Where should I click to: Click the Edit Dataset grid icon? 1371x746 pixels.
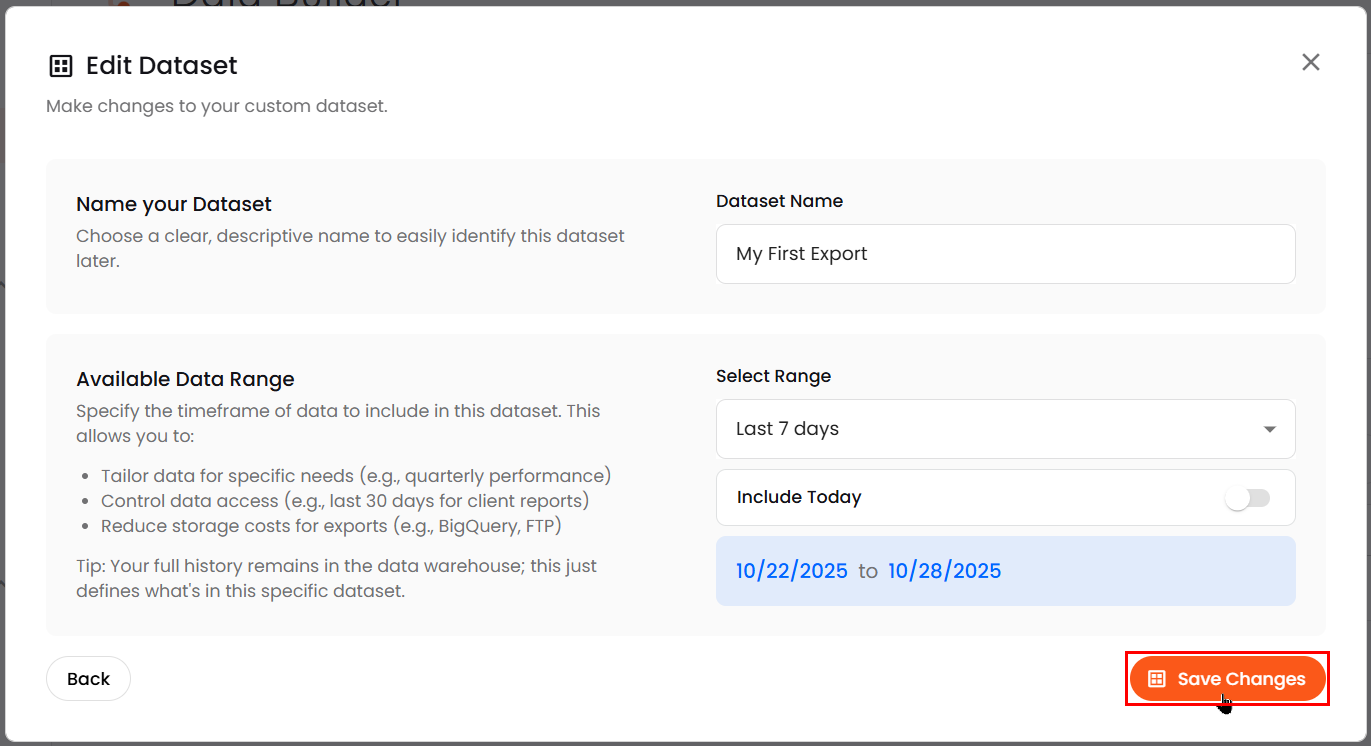pyautogui.click(x=61, y=66)
